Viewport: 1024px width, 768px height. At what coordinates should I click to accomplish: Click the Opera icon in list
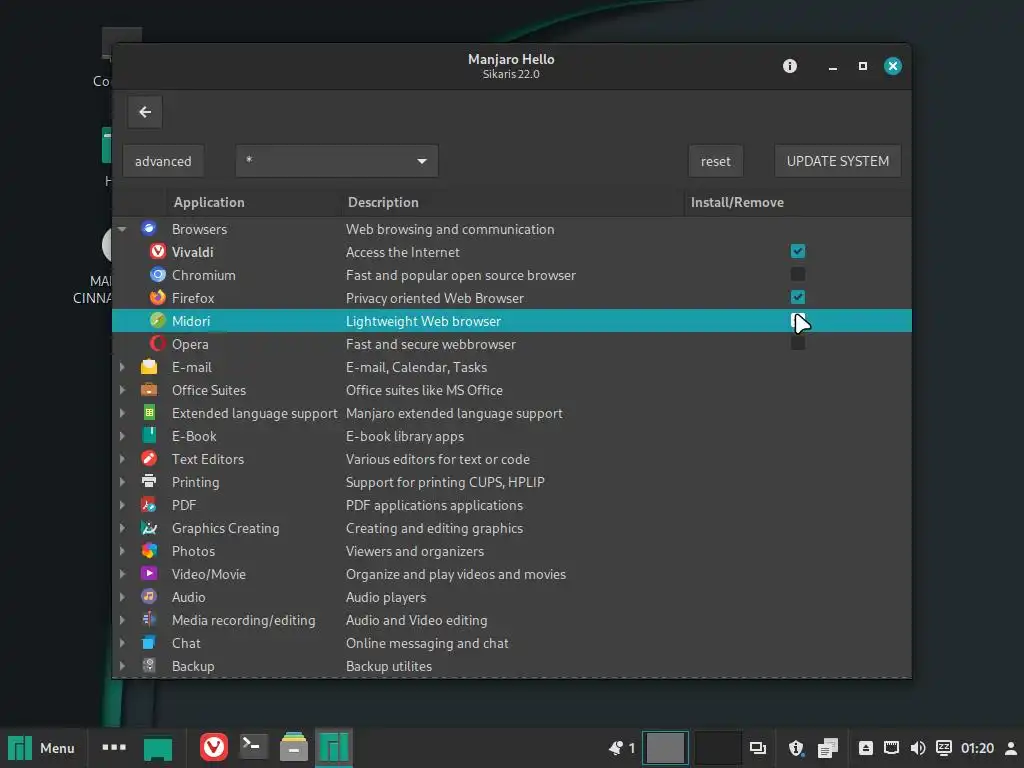[157, 344]
